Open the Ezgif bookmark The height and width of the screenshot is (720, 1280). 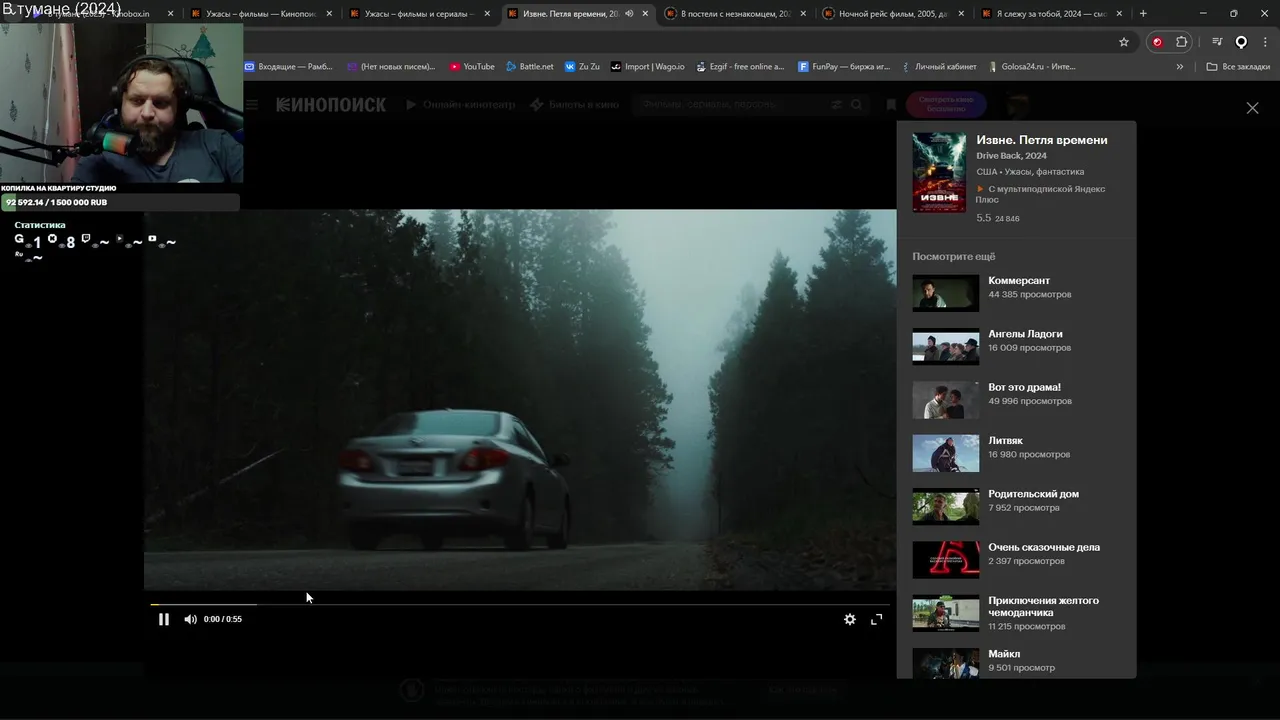(x=739, y=67)
